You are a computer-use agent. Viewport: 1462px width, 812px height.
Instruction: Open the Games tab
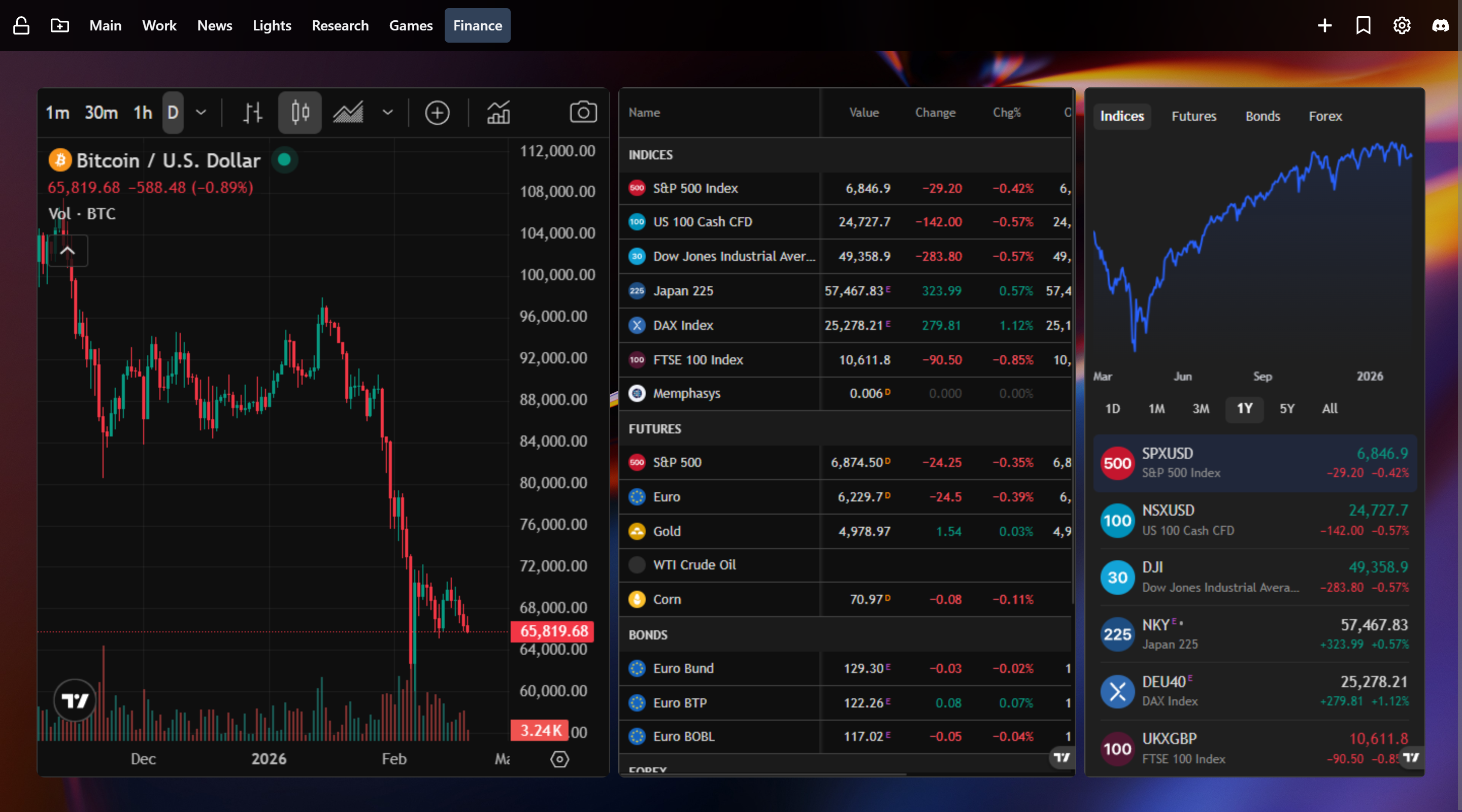pyautogui.click(x=411, y=25)
